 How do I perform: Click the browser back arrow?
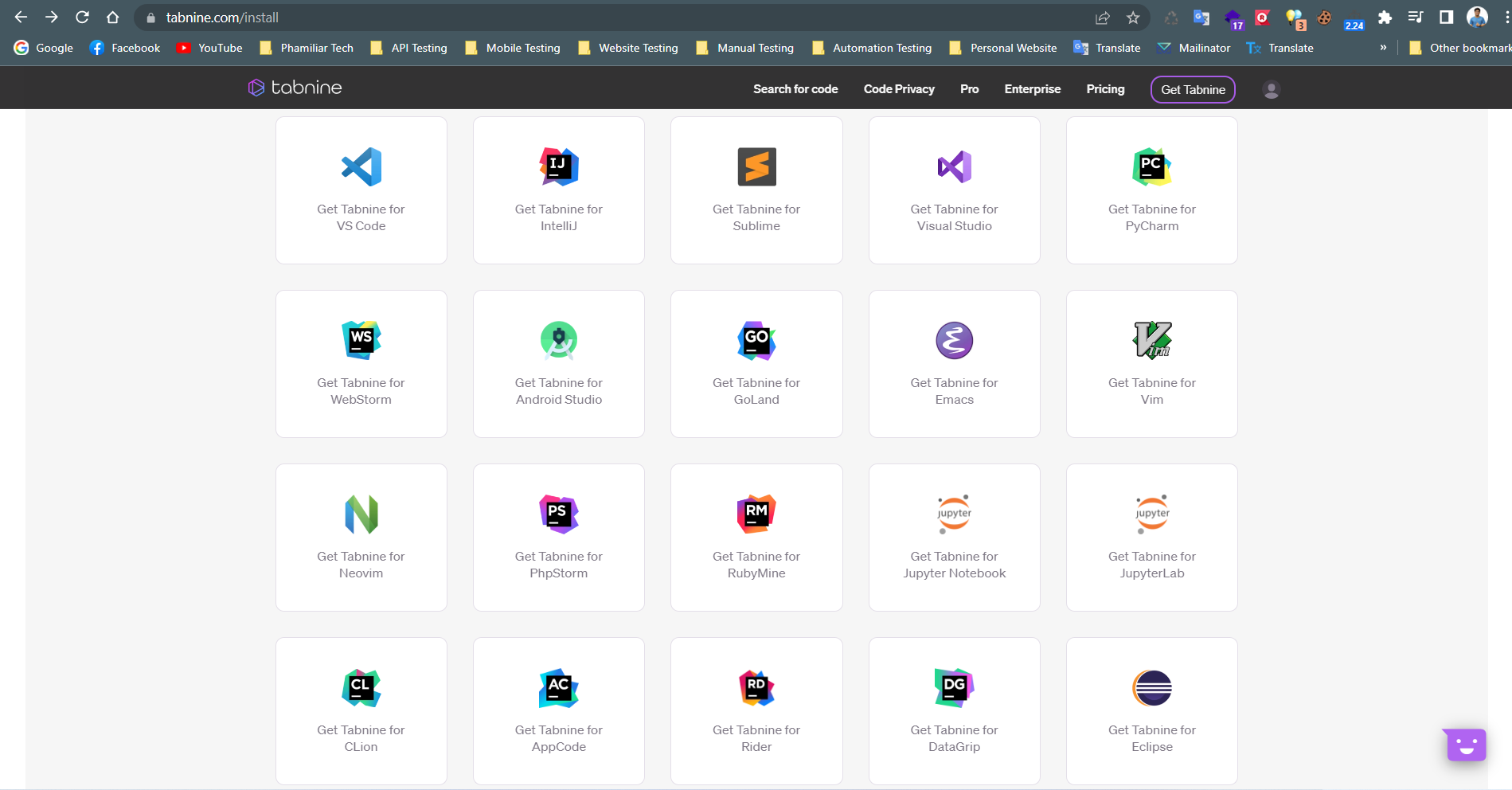[x=21, y=17]
